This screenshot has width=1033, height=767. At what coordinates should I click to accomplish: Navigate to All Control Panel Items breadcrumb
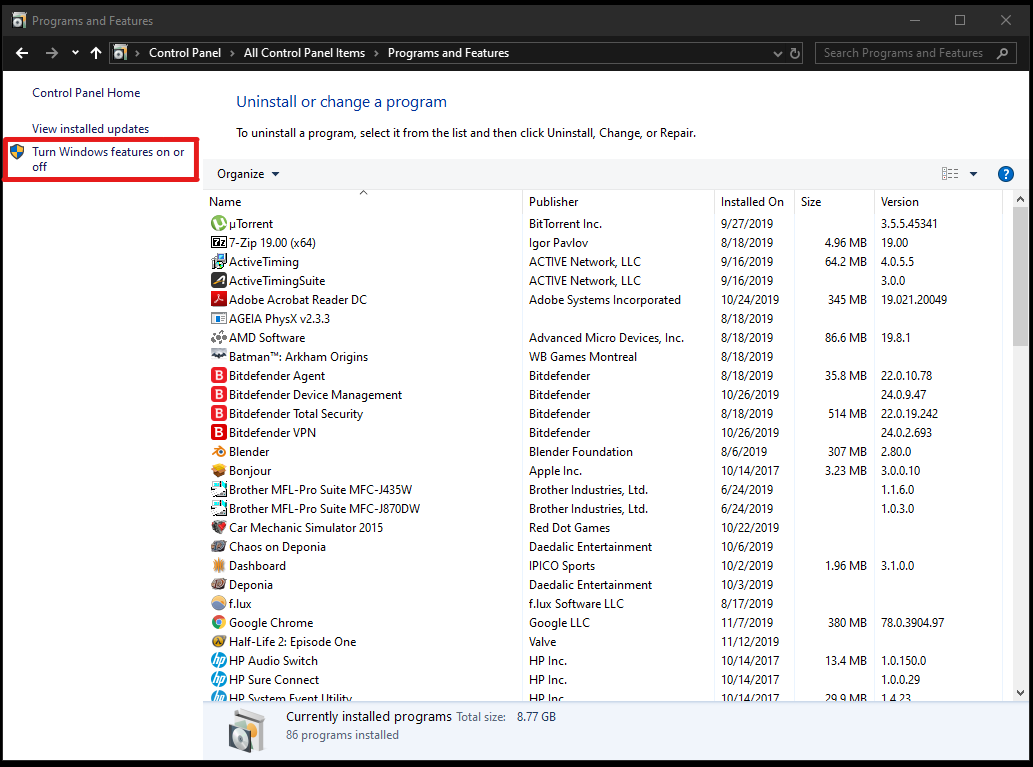point(304,53)
